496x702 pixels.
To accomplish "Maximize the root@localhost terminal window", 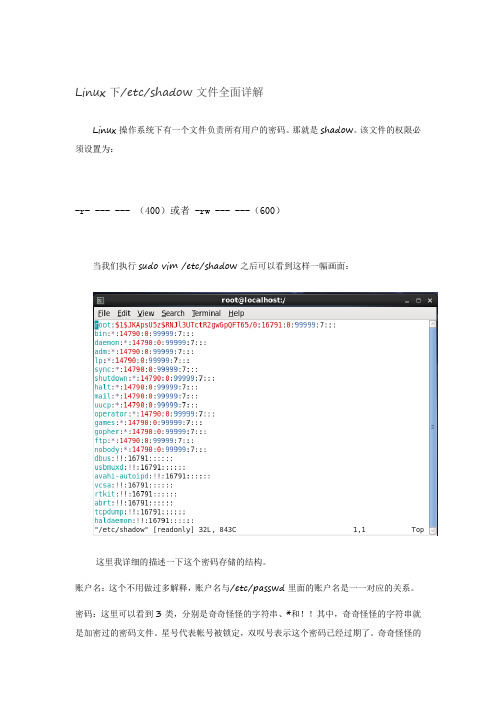I will point(418,301).
